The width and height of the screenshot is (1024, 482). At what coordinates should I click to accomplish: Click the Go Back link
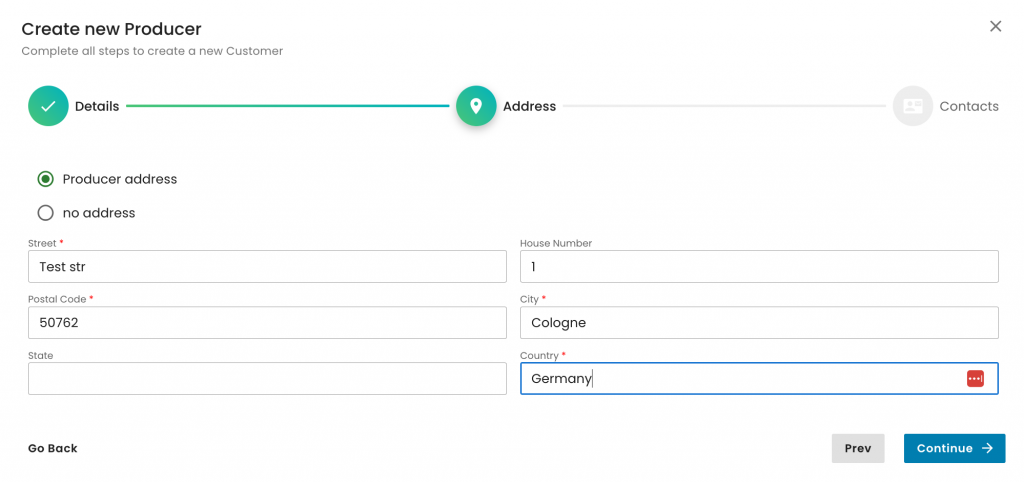[52, 448]
